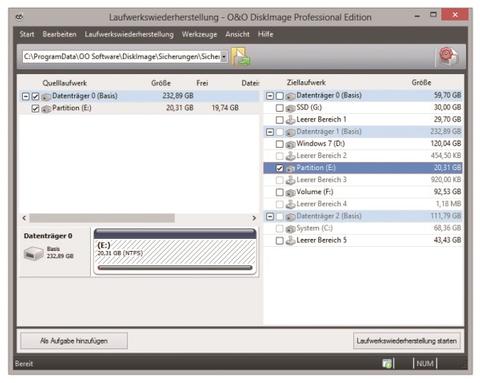
Task: Click the 120,04 GB size value
Action: (446, 144)
